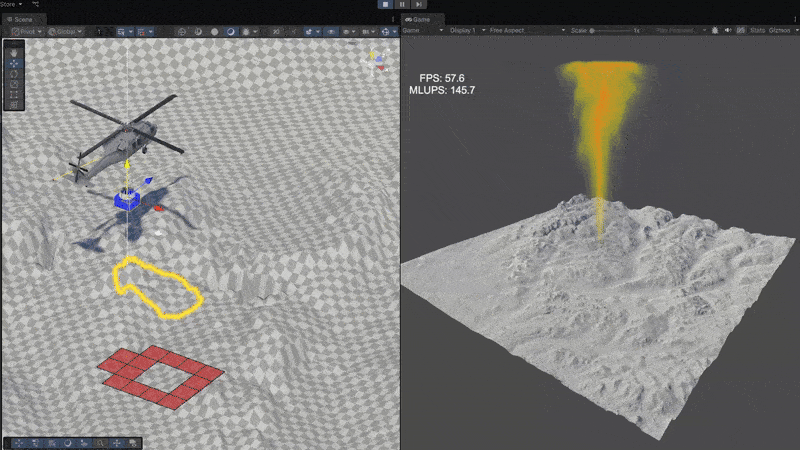Toggle snap increment icon in Scene
This screenshot has height=450, width=800.
tap(142, 32)
